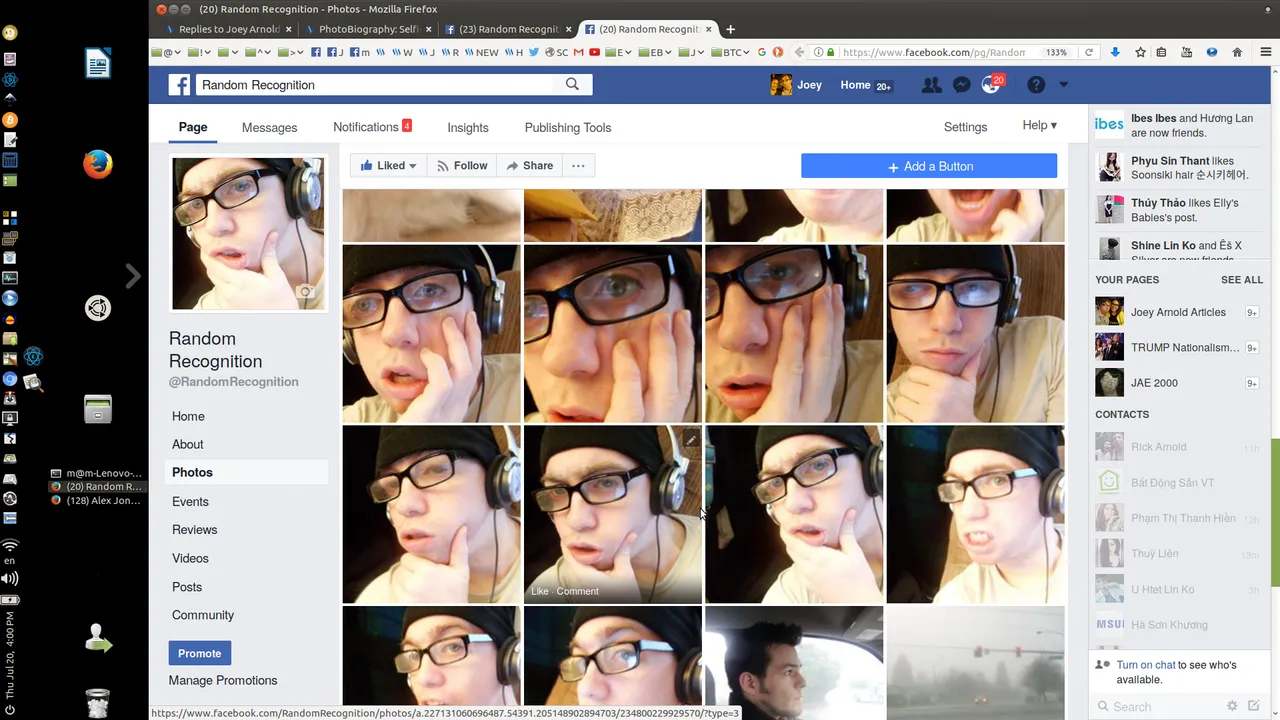The width and height of the screenshot is (1280, 720).
Task: Click the Turn on chat link
Action: 1146,665
